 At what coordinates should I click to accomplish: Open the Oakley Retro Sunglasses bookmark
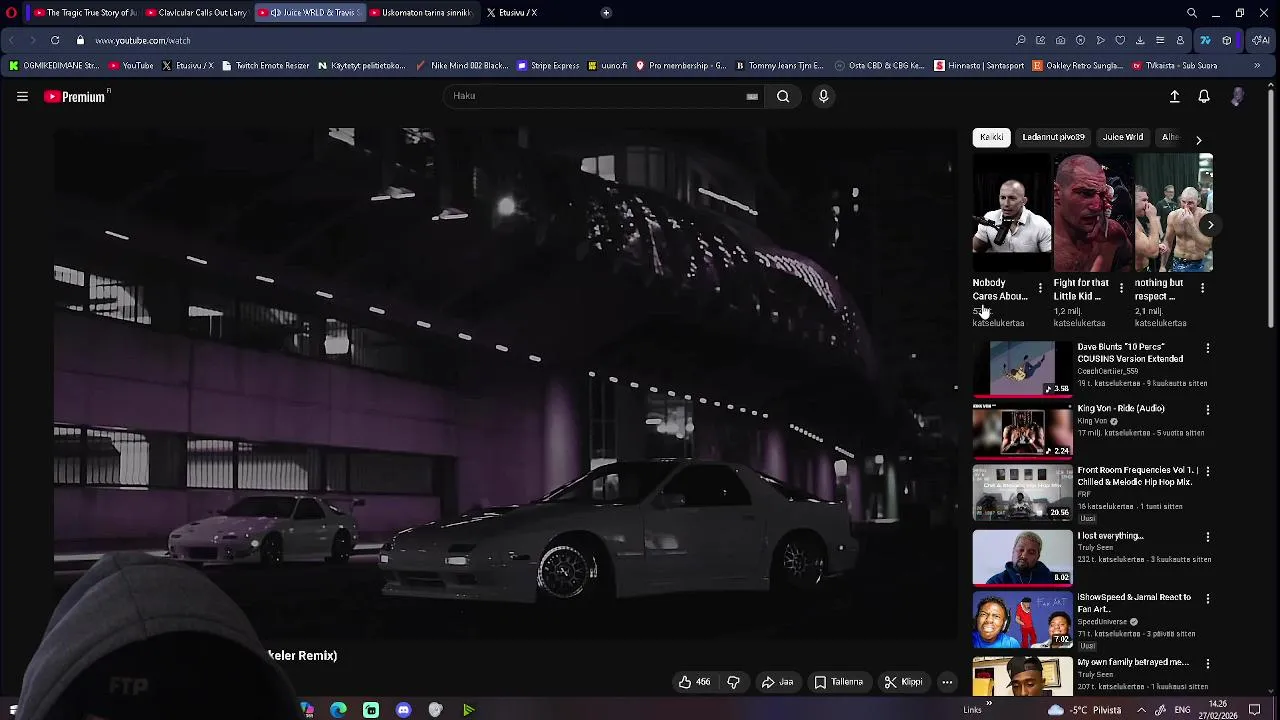tap(1078, 66)
